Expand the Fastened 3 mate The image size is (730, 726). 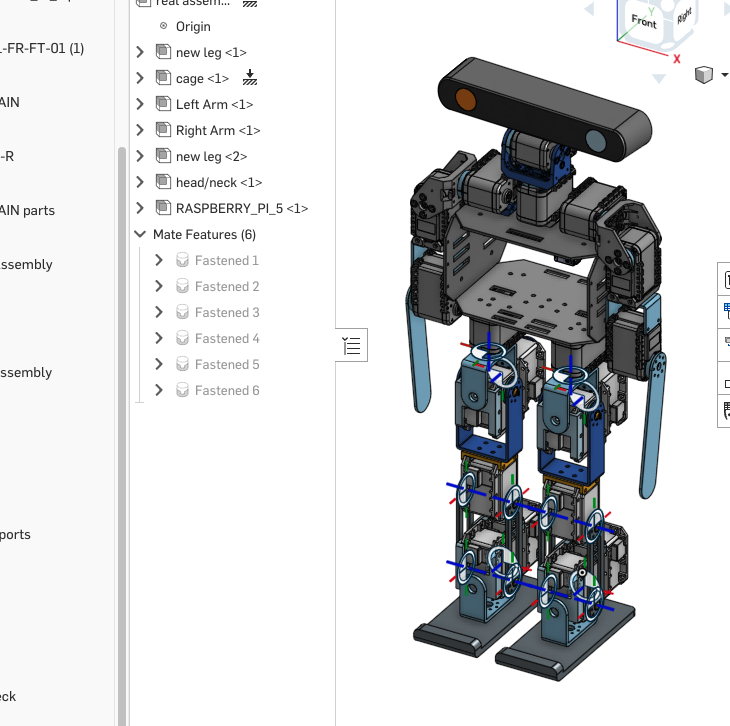pos(158,312)
